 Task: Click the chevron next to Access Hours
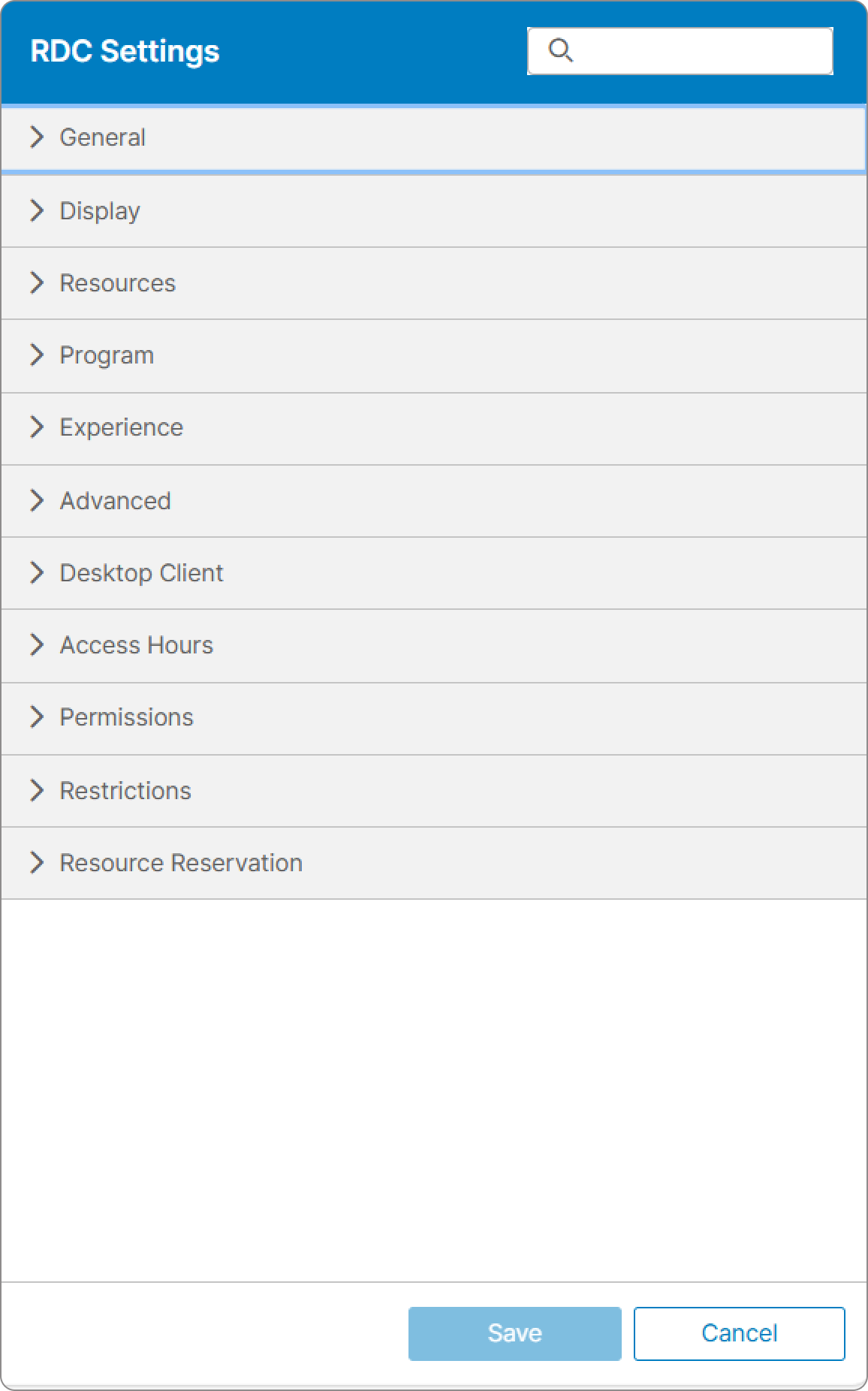pos(36,644)
